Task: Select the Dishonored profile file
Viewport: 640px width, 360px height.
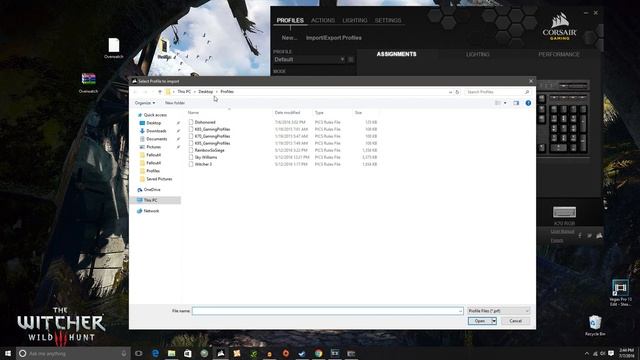Action: (205, 122)
